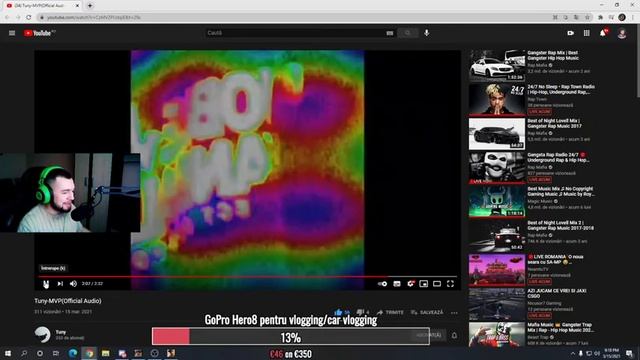Image resolution: width=640 pixels, height=360 pixels.
Task: Open Best of Night Lovell Mix 2 video
Action: click(x=560, y=225)
